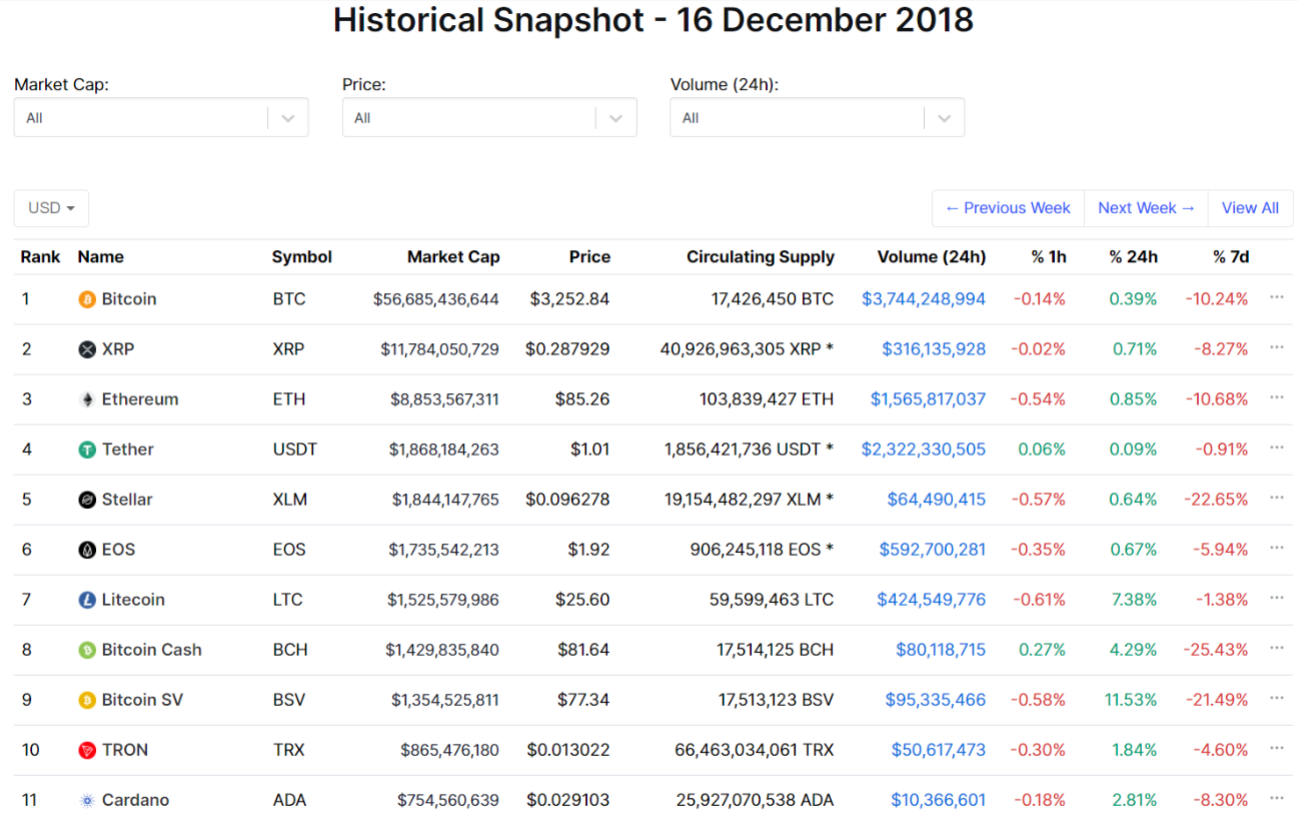1298x821 pixels.
Task: Open the Bitcoin SV name link
Action: [142, 700]
